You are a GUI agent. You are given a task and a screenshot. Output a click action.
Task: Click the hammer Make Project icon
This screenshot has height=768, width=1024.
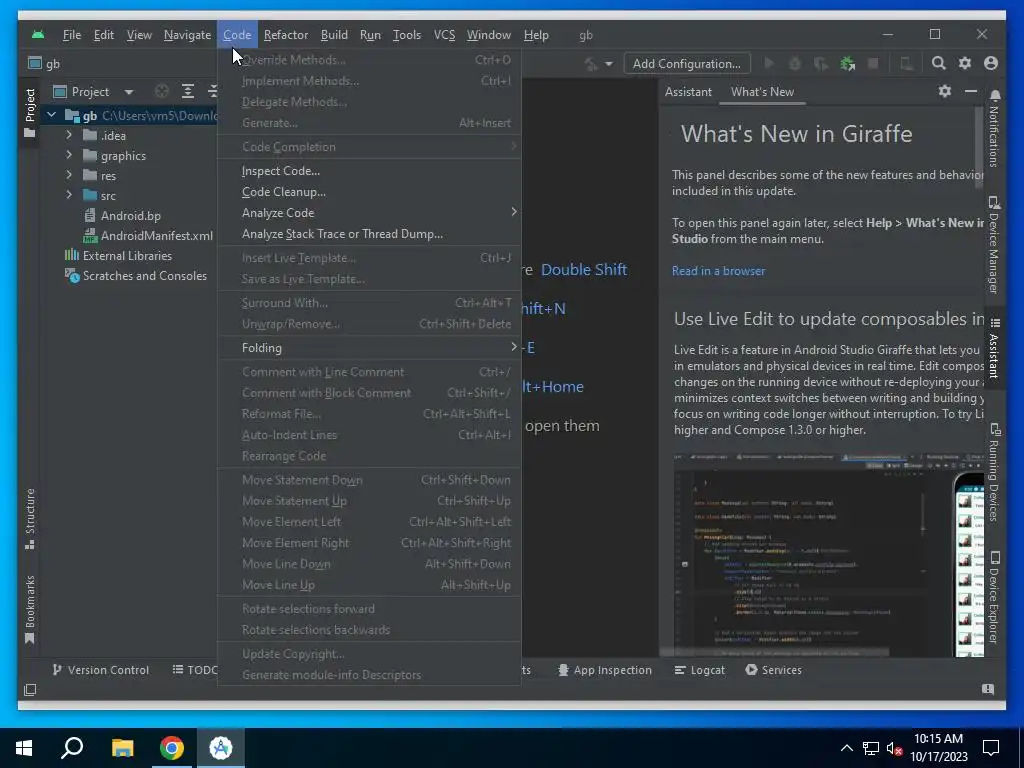point(590,64)
